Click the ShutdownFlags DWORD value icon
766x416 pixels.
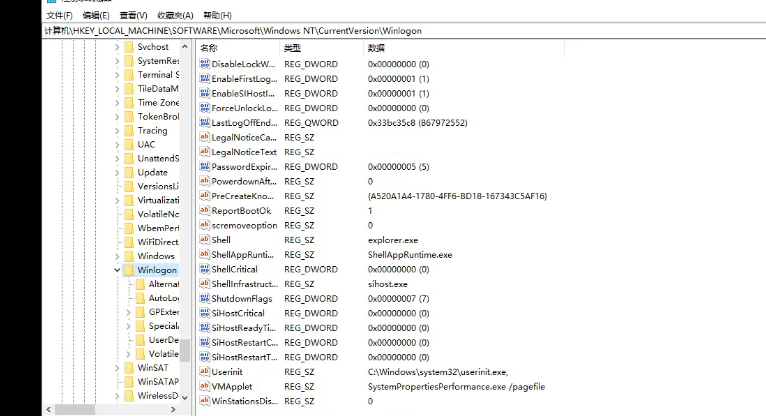click(204, 298)
